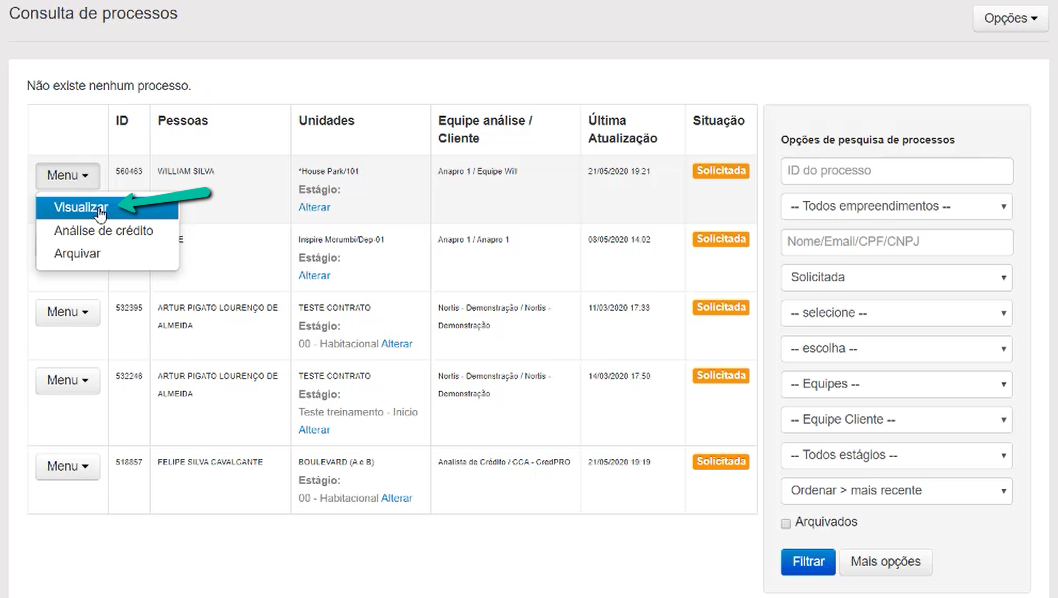Screen dimensions: 1058x598
Task: Focus the ID do processo field
Action: click(896, 171)
